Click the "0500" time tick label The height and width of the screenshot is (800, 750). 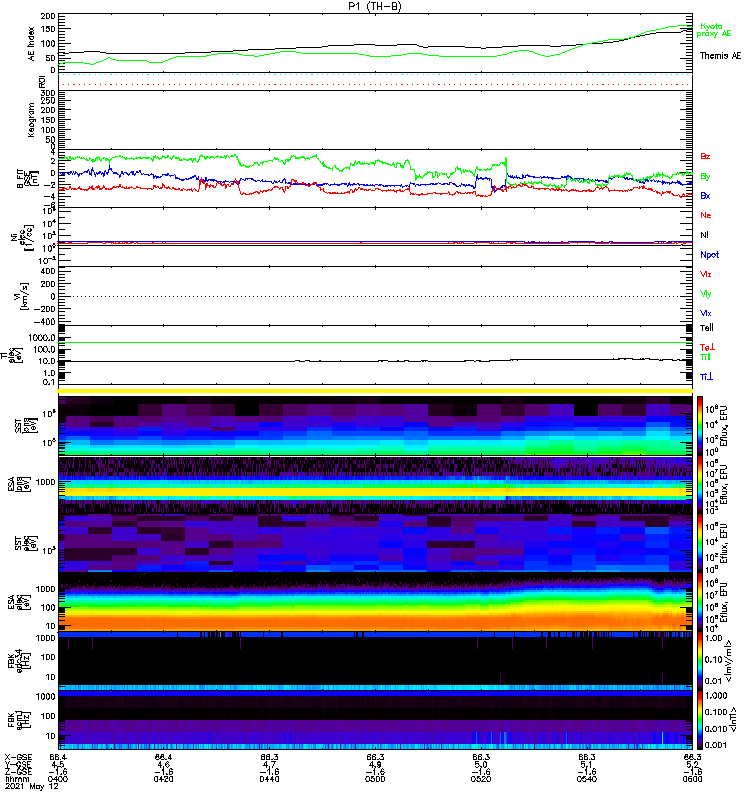click(x=375, y=779)
